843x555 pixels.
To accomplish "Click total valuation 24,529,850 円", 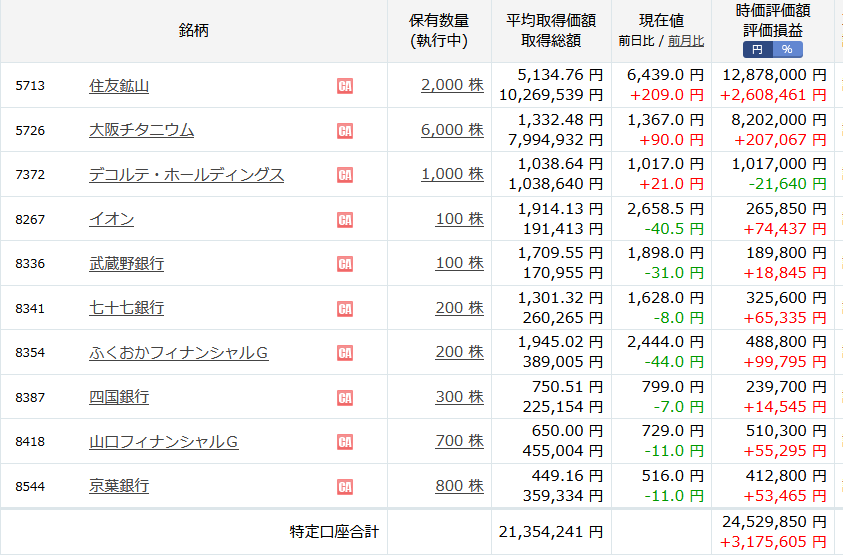I will (x=774, y=522).
